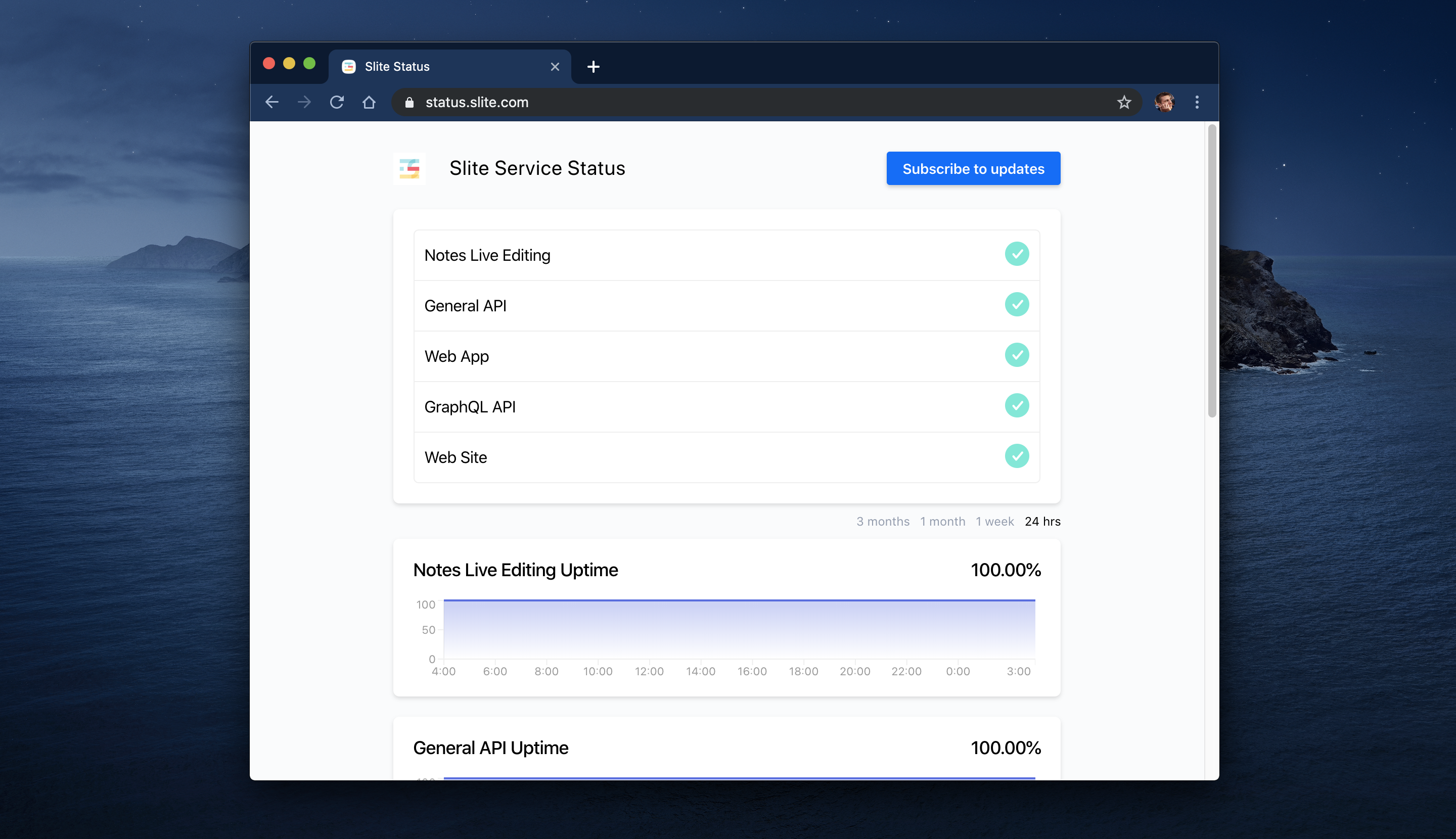Click Notes Live Editing green checkmark
The height and width of the screenshot is (839, 1456).
pos(1016,254)
